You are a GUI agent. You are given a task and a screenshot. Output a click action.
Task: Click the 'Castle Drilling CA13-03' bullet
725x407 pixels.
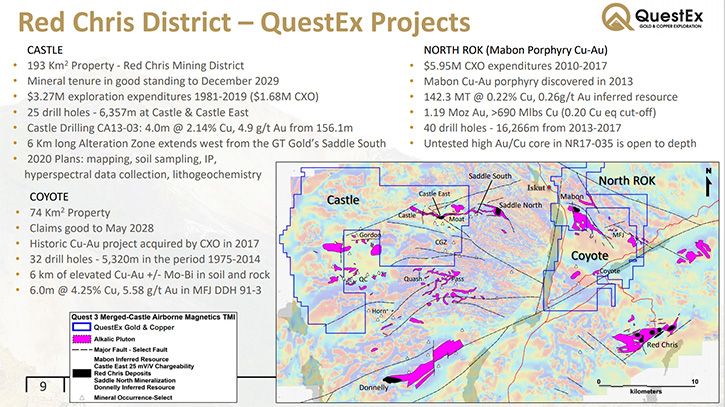point(190,128)
